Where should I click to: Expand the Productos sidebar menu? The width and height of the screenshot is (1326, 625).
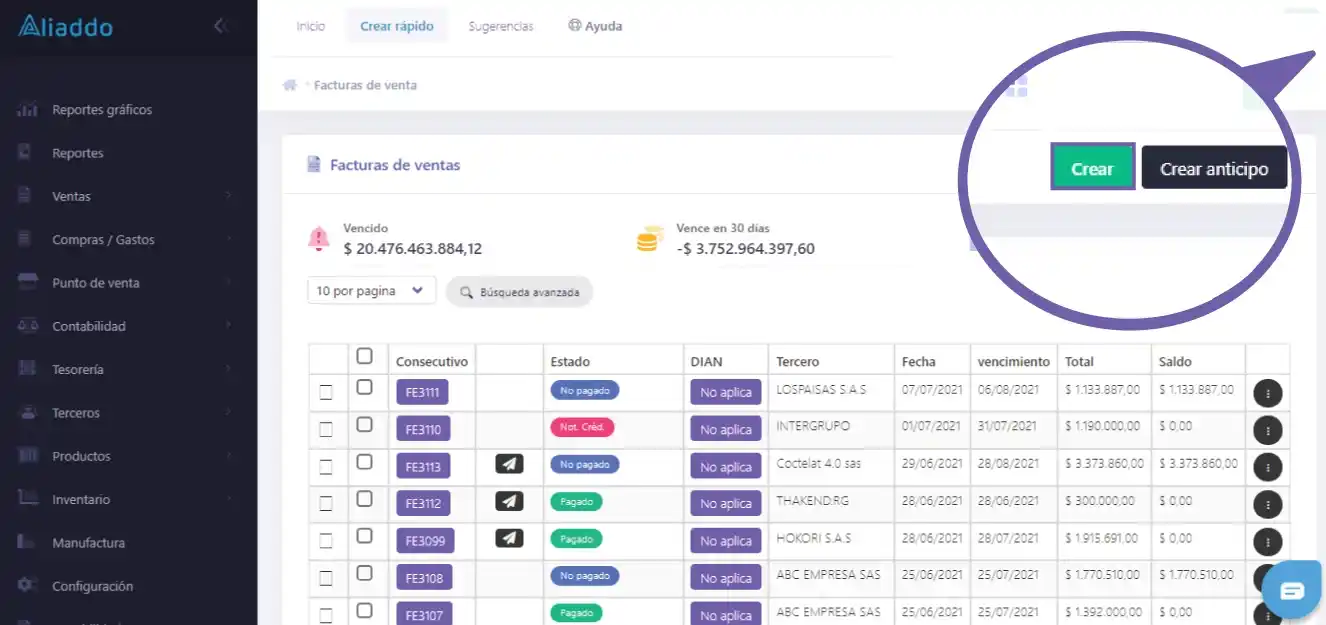click(229, 456)
